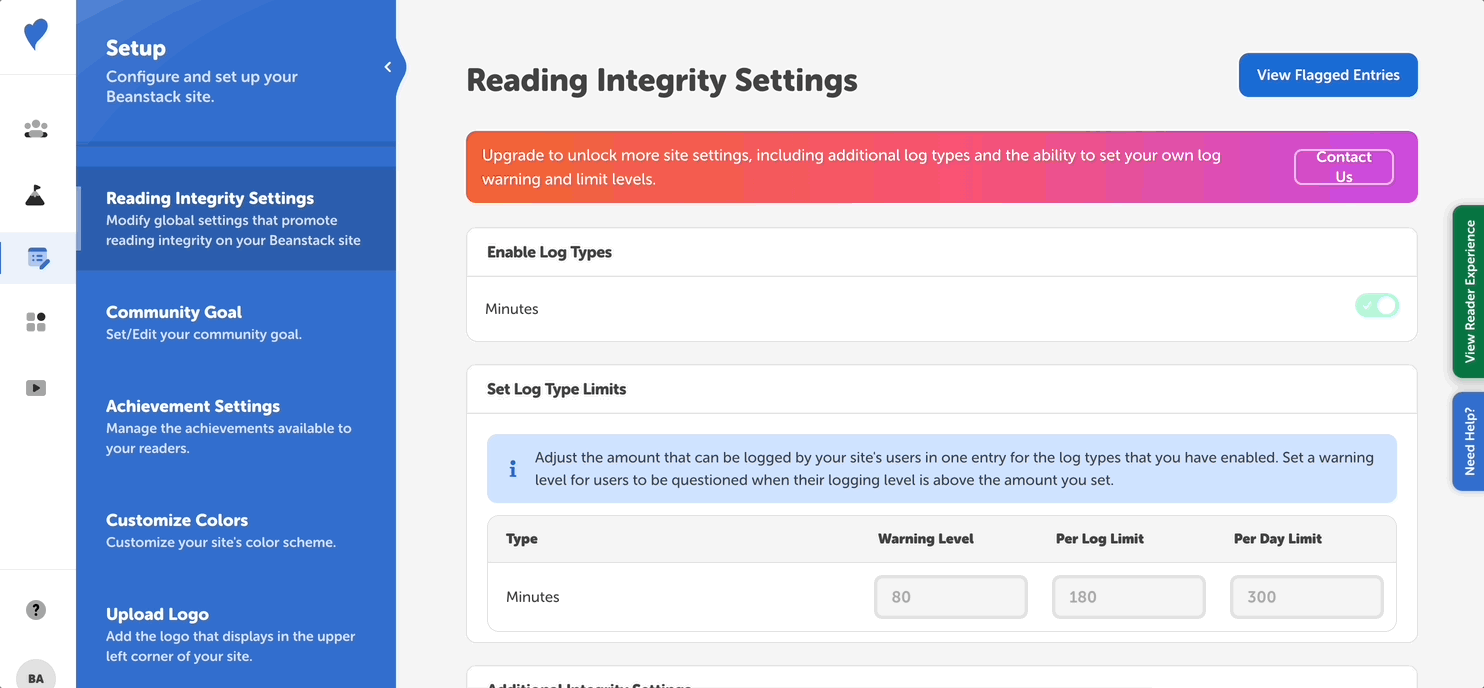This screenshot has width=1484, height=688.
Task: Open the View Reader Experience side tab
Action: pyautogui.click(x=1468, y=291)
